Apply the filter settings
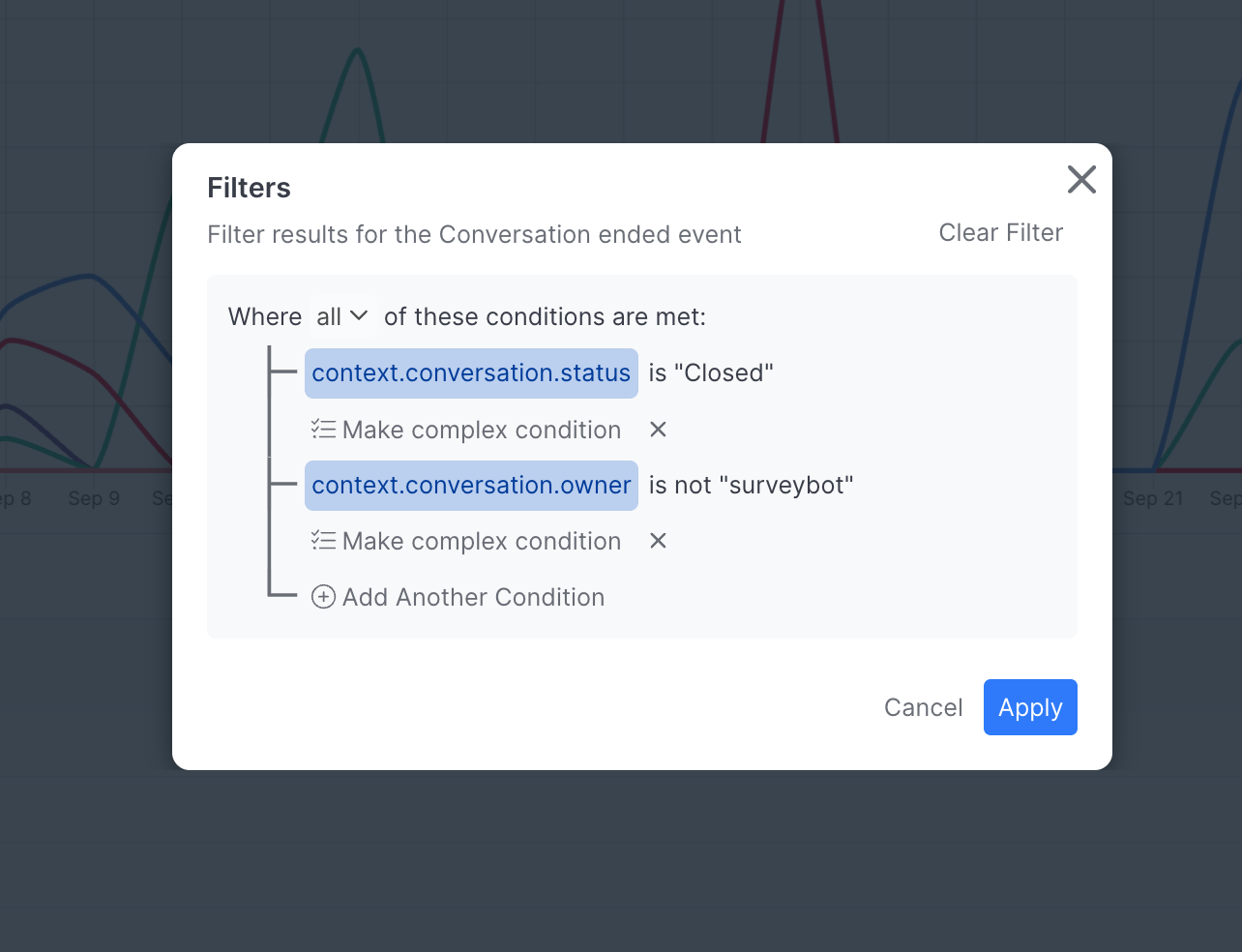The height and width of the screenshot is (952, 1242). [x=1029, y=707]
